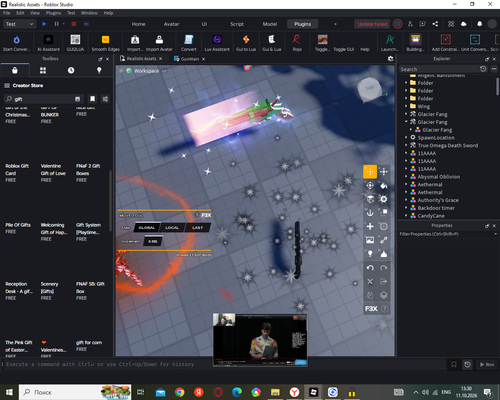Collapse the expanded Glacier Fang tool
The width and height of the screenshot is (500, 400).
click(x=406, y=122)
